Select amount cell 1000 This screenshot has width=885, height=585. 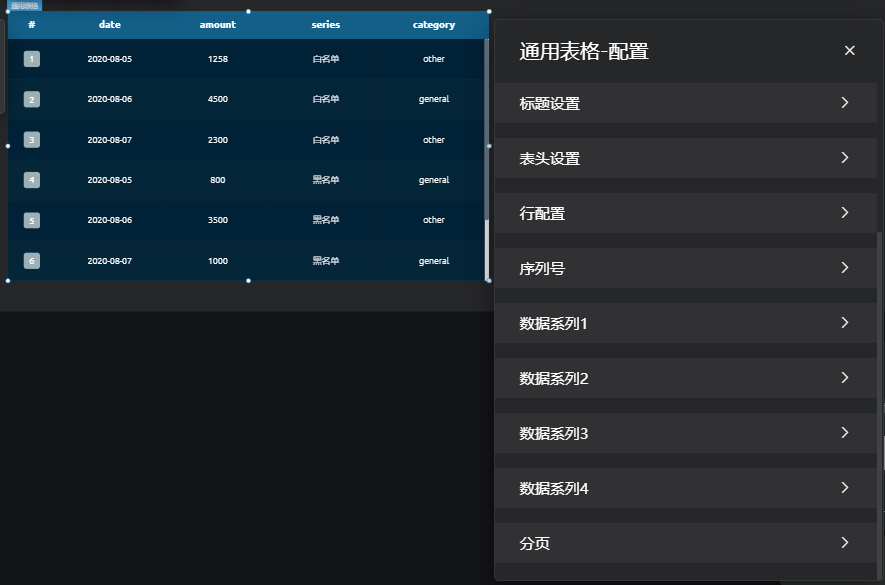point(218,260)
